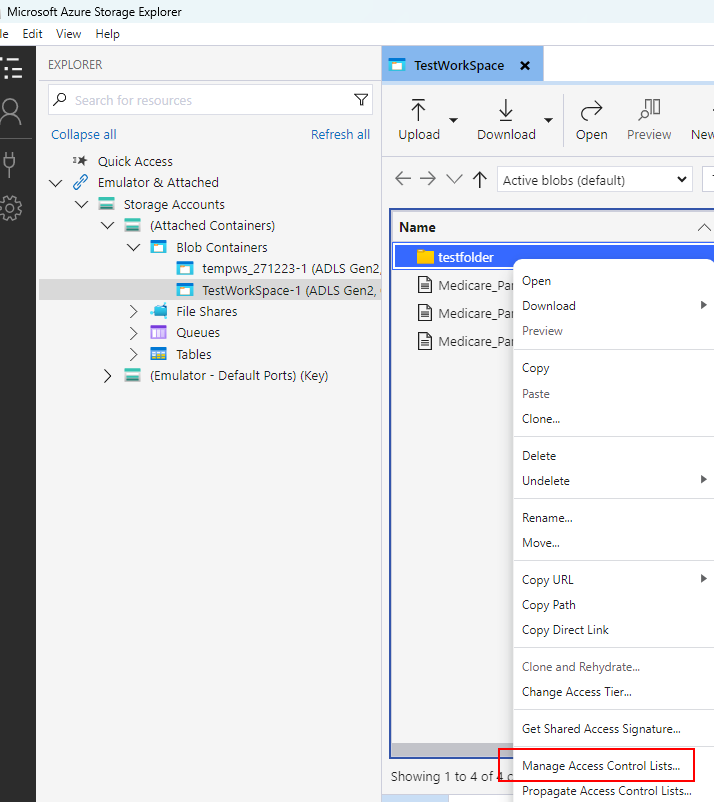Open the Download dropdown arrow

[548, 120]
